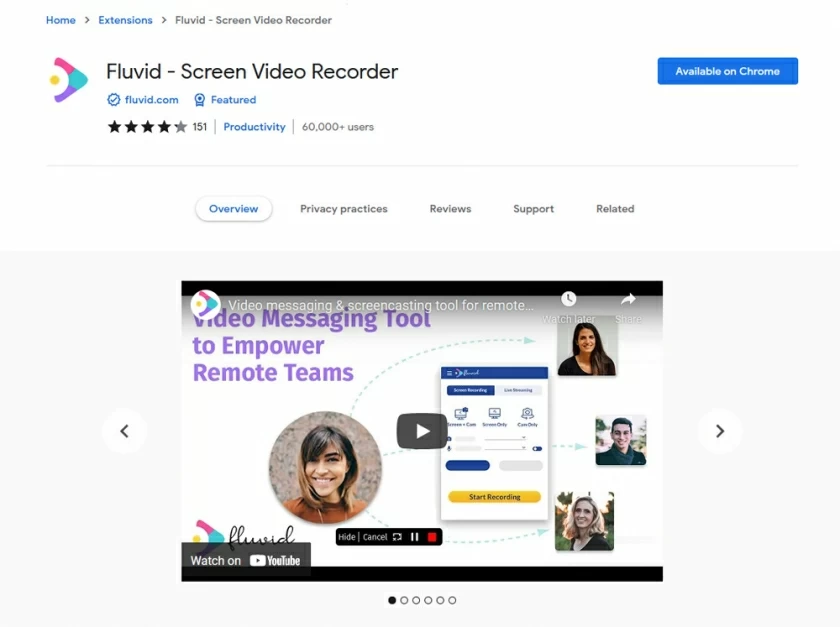Viewport: 840px width, 627px height.
Task: Click the Share arrow icon on video
Action: coord(628,299)
